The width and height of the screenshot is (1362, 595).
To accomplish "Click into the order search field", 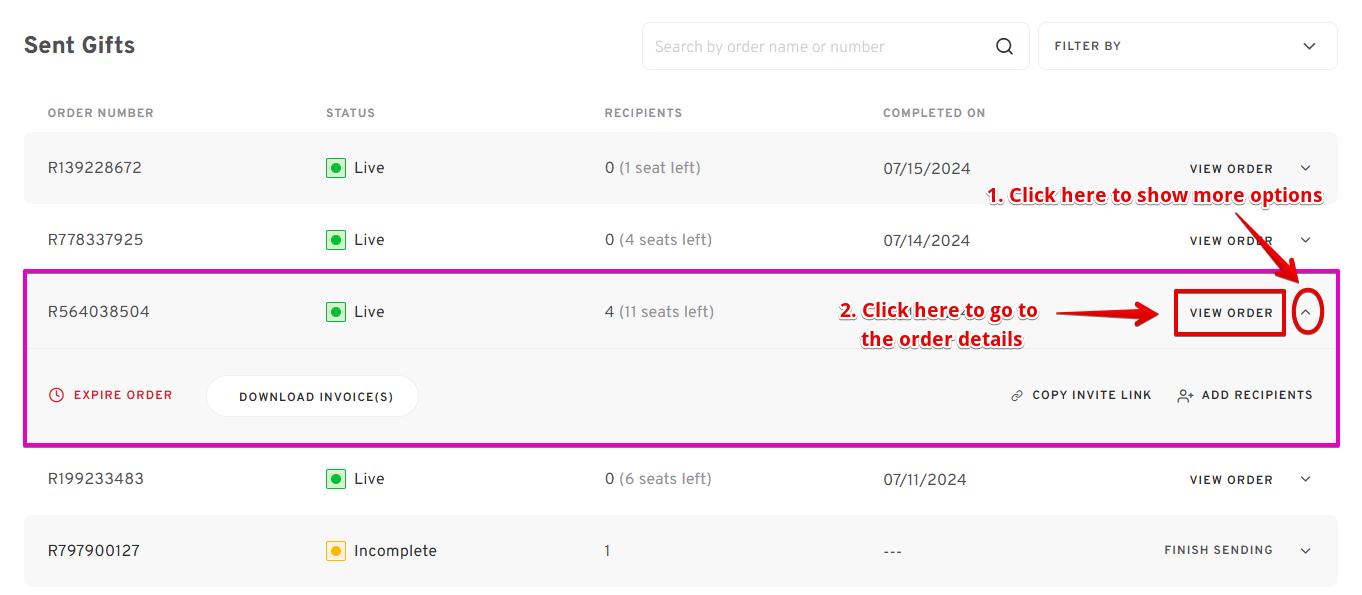I will coord(820,46).
